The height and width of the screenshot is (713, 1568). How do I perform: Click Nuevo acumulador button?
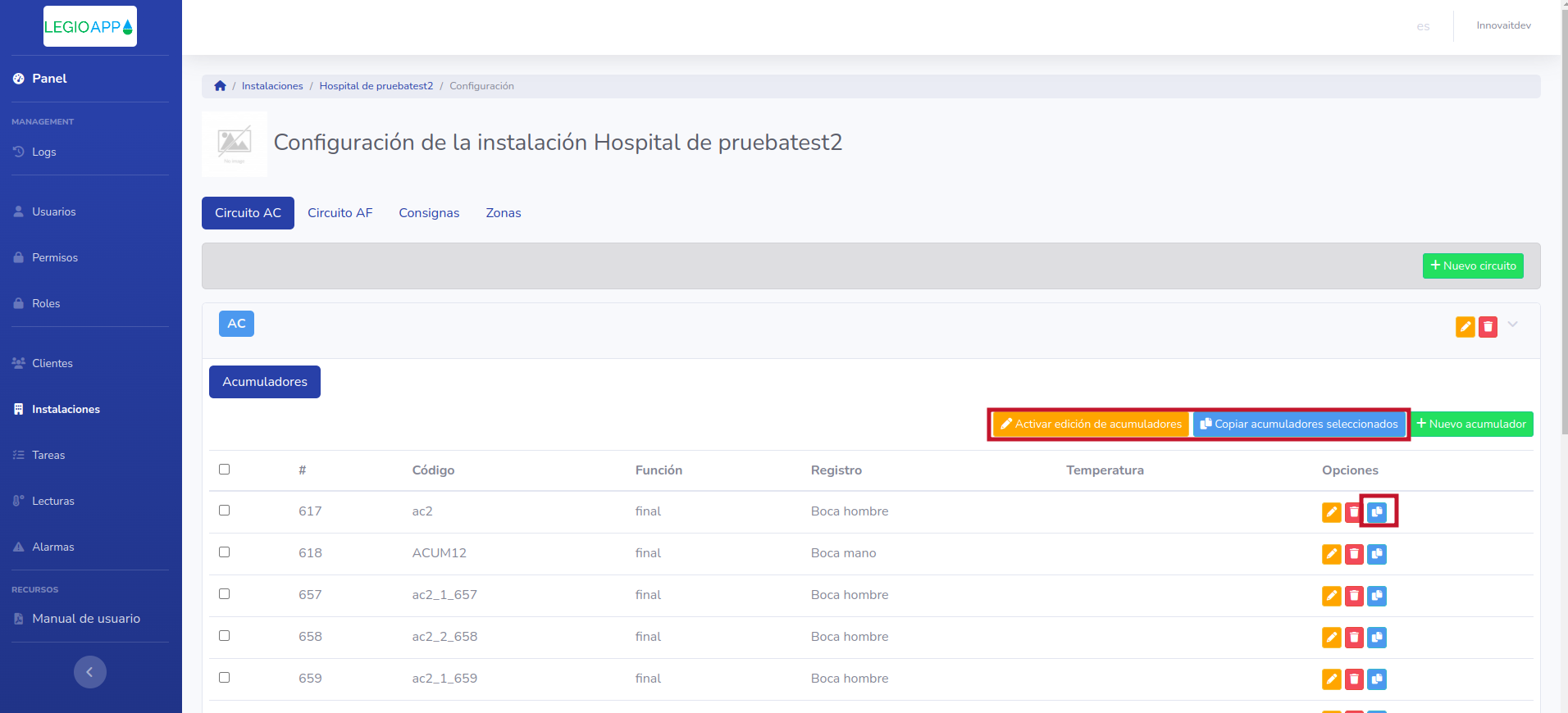[x=1472, y=425]
